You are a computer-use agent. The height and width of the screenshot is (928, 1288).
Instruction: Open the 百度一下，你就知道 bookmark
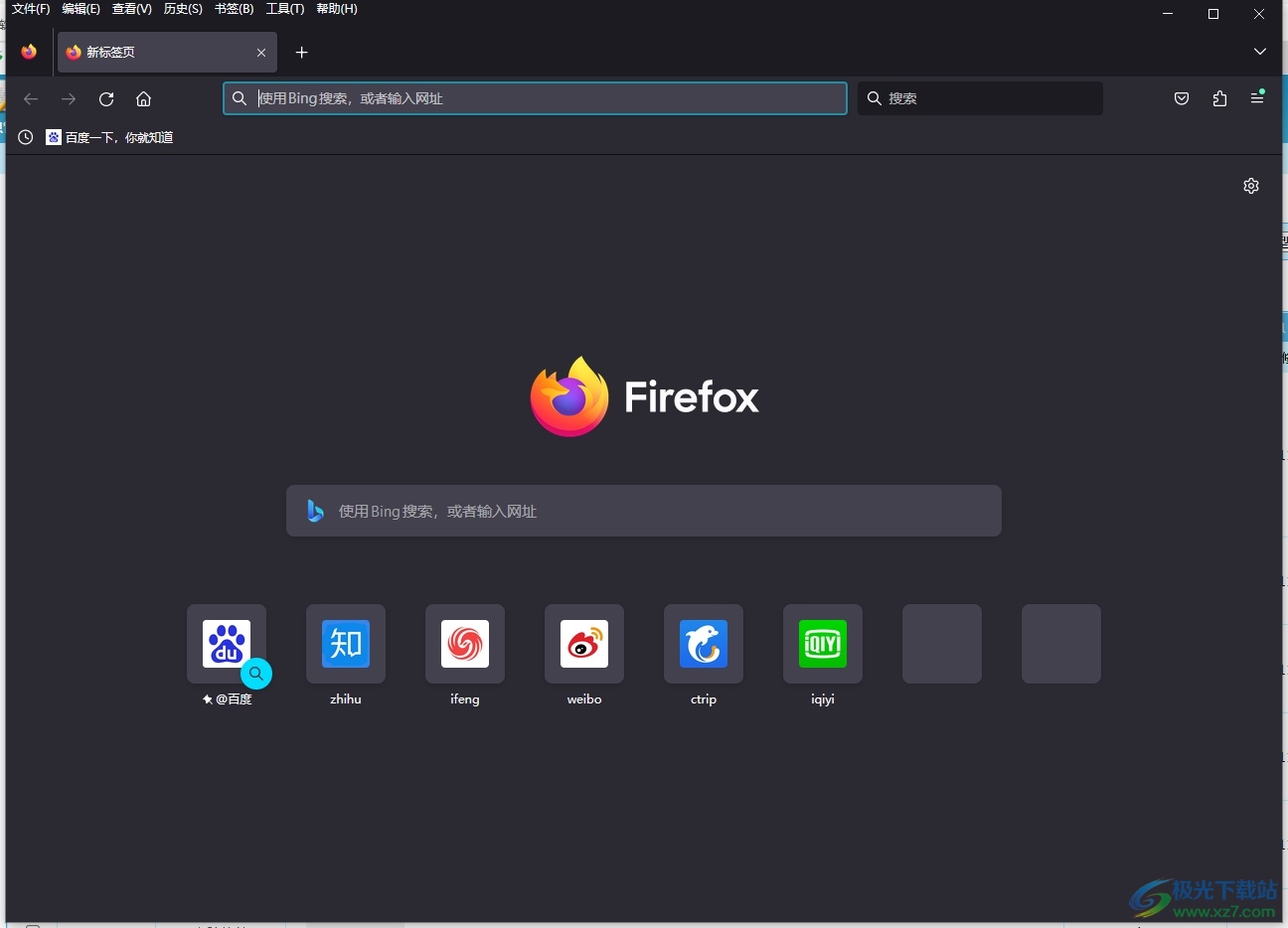pos(110,137)
